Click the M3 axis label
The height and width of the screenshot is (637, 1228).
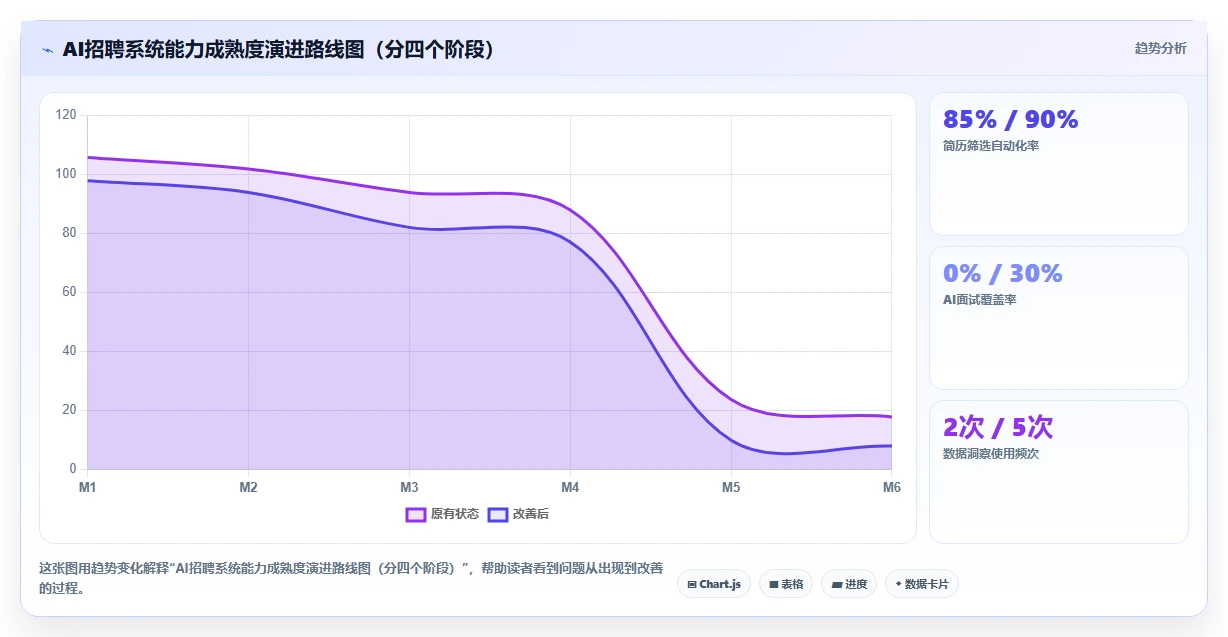coord(409,487)
